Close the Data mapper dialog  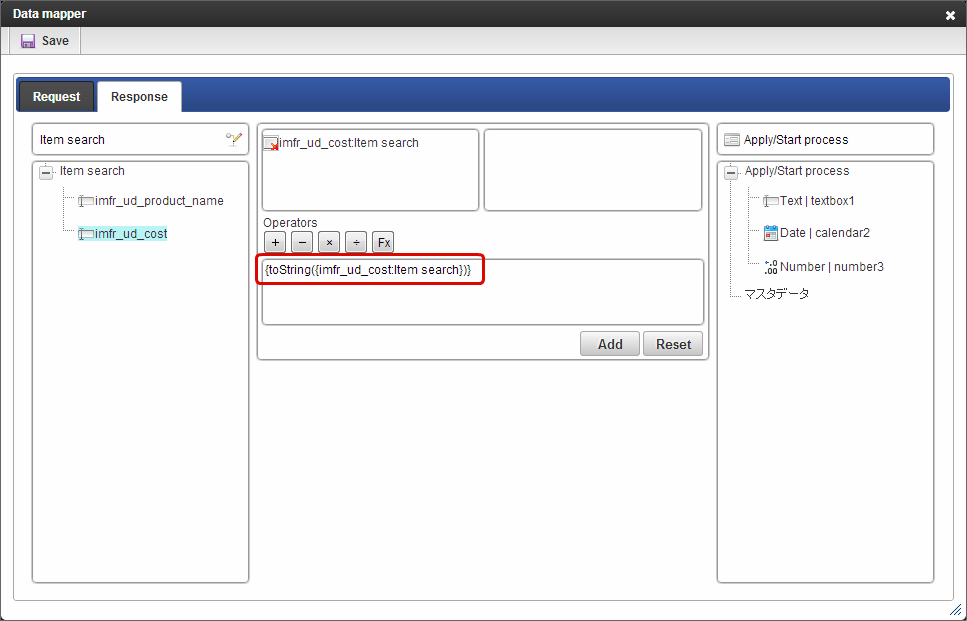tap(950, 15)
